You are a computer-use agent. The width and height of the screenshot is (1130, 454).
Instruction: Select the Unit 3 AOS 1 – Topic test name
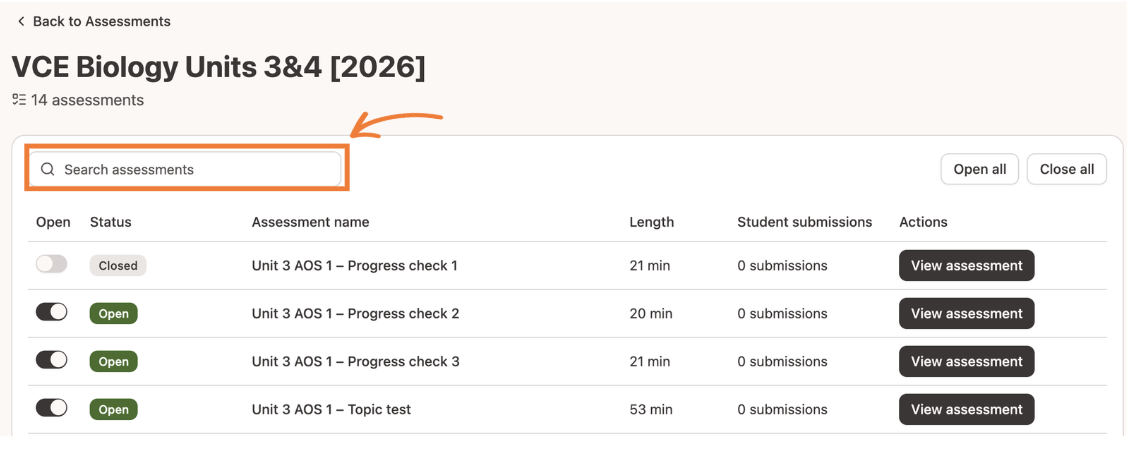point(332,409)
